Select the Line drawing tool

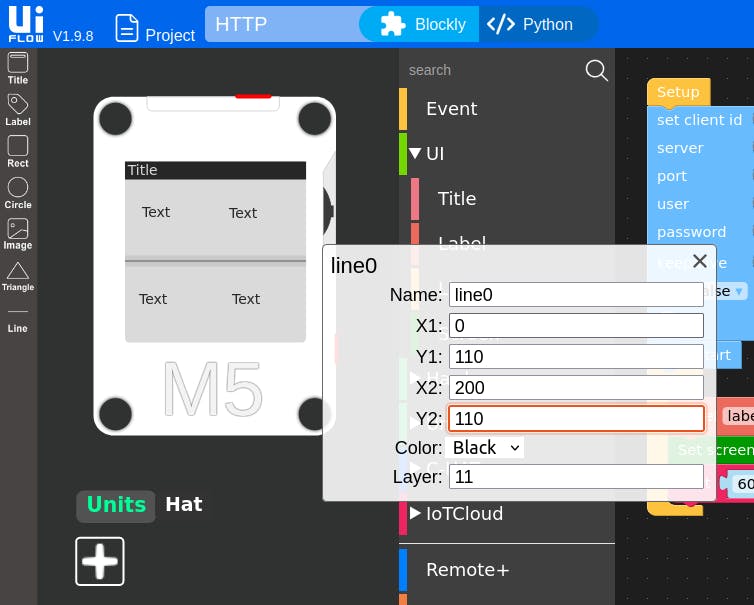pos(18,321)
